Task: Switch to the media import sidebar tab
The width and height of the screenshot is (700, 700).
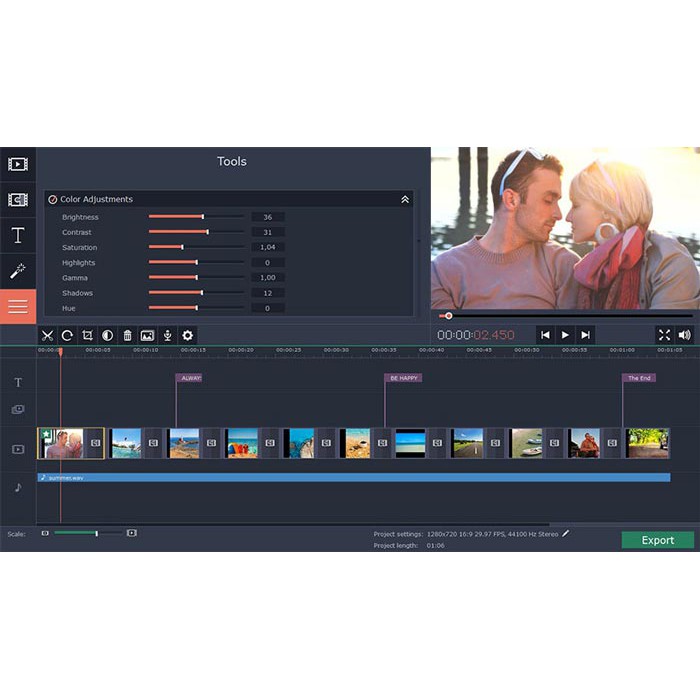Action: point(18,164)
